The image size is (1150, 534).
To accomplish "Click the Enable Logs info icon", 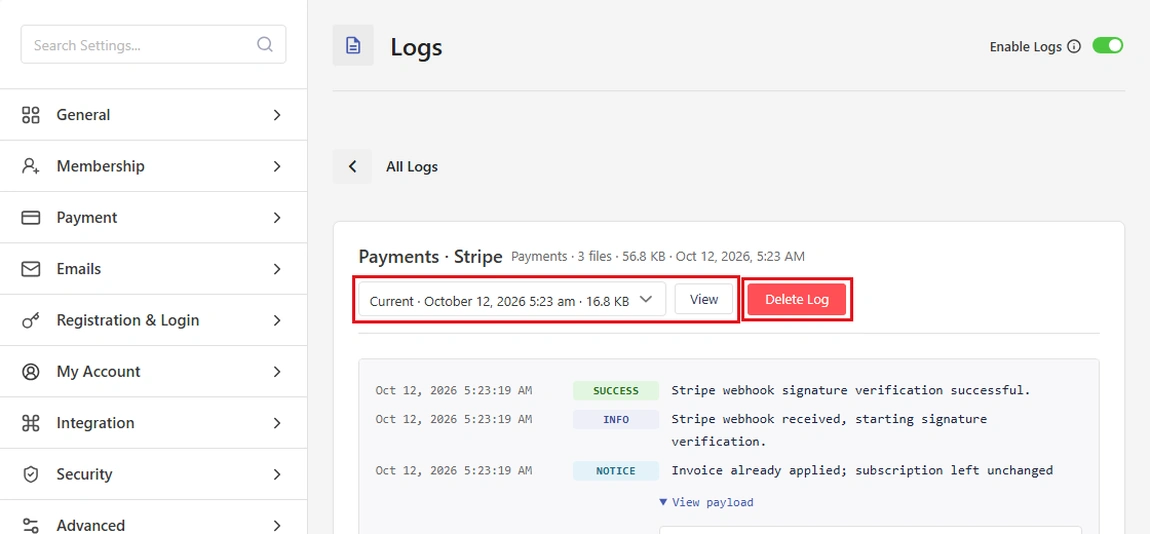I will (x=1074, y=46).
